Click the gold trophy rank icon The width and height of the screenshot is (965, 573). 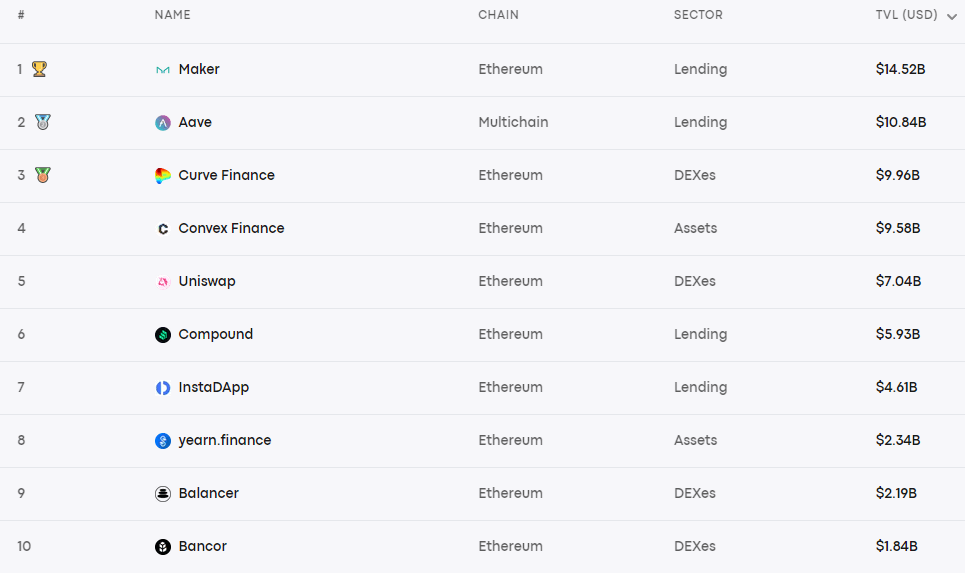click(x=39, y=69)
